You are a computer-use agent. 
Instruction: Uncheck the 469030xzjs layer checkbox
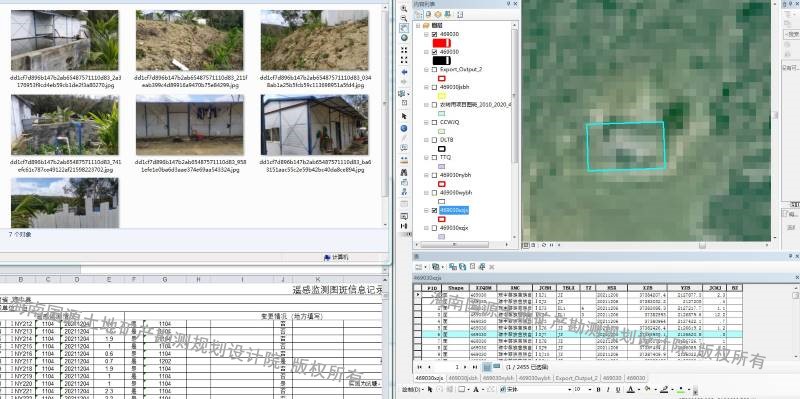(434, 210)
